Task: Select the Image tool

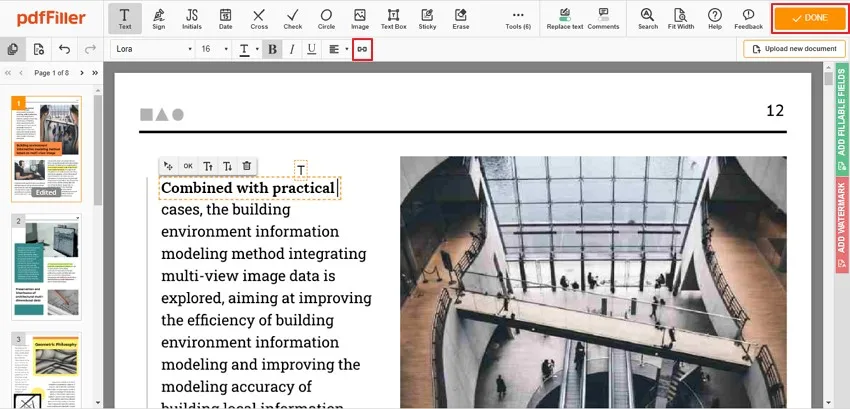Action: pyautogui.click(x=360, y=18)
